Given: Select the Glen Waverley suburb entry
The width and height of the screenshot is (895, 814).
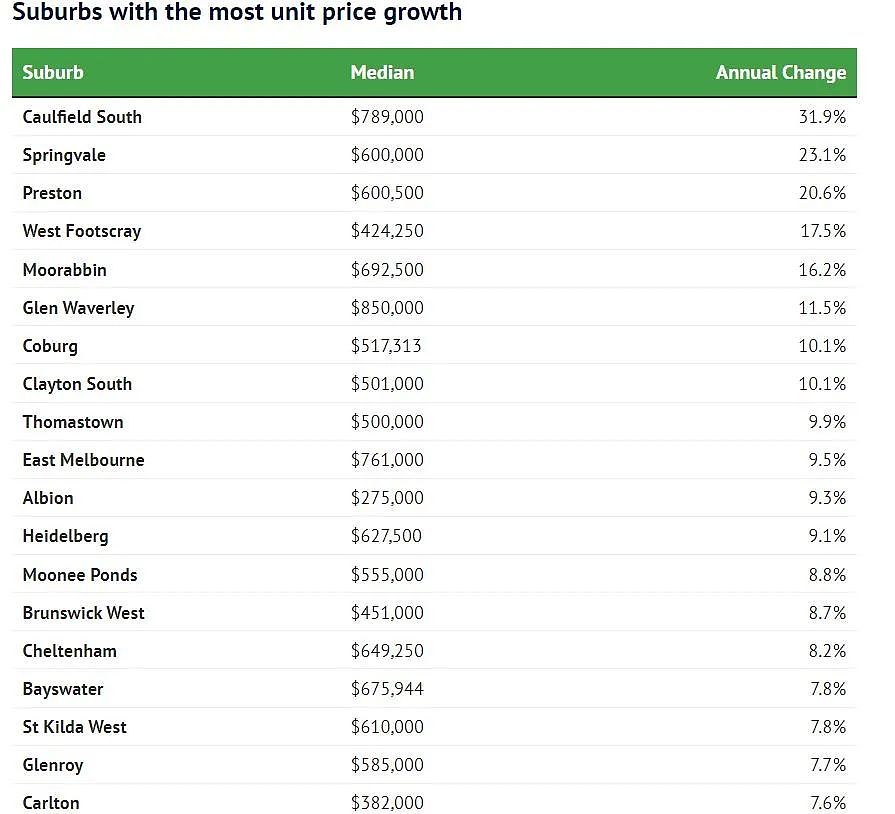Looking at the screenshot, I should click(x=78, y=308).
